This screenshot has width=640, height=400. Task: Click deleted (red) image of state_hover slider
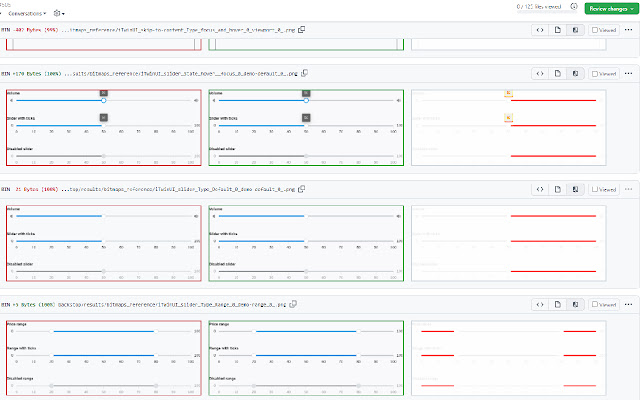[104, 128]
